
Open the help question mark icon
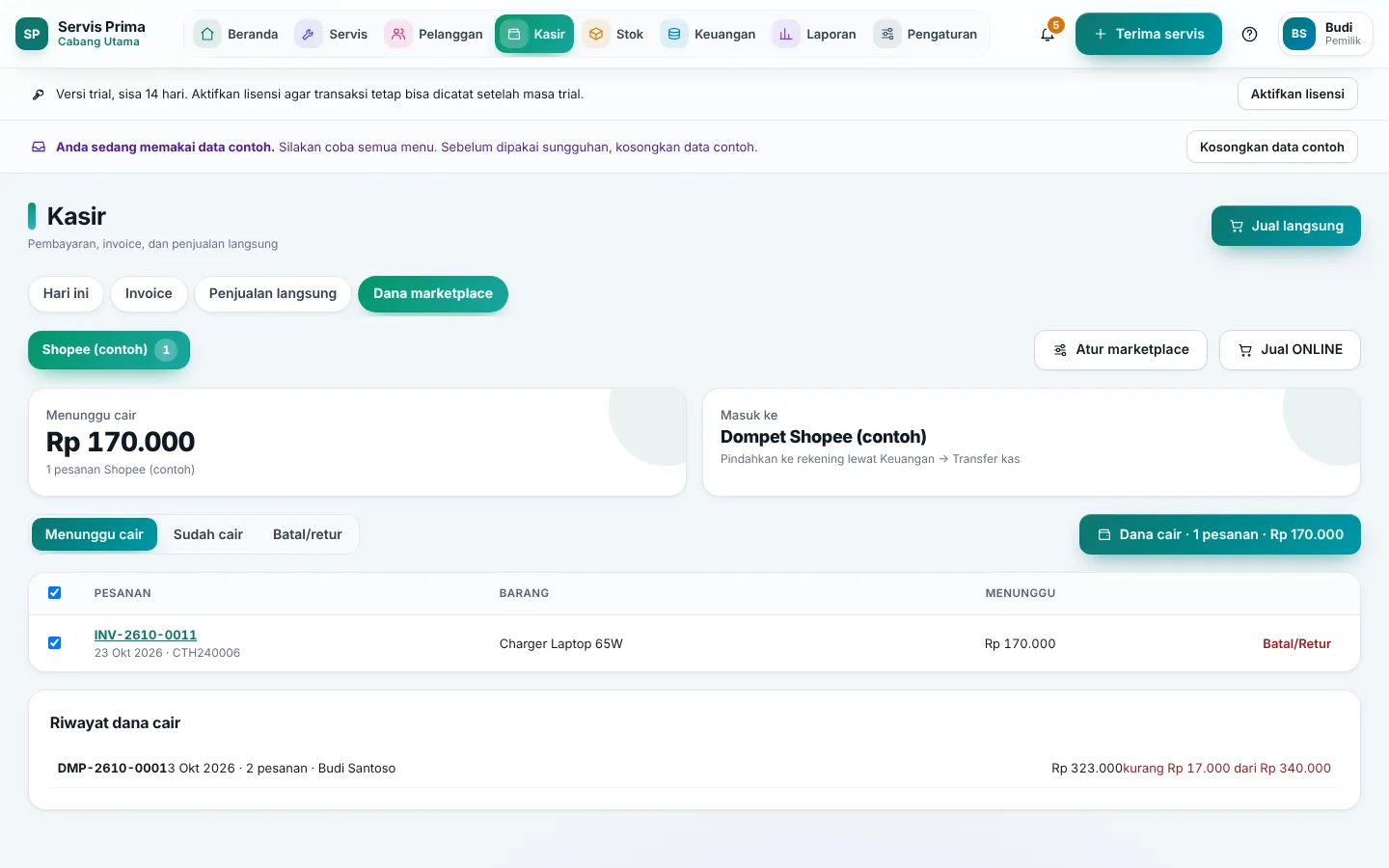click(x=1249, y=34)
